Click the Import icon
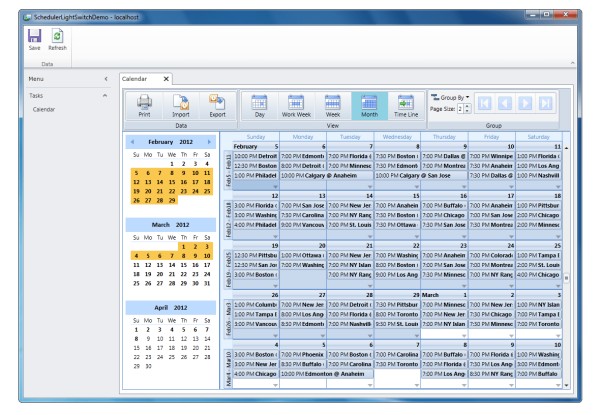This screenshot has width=600, height=415. click(x=180, y=102)
